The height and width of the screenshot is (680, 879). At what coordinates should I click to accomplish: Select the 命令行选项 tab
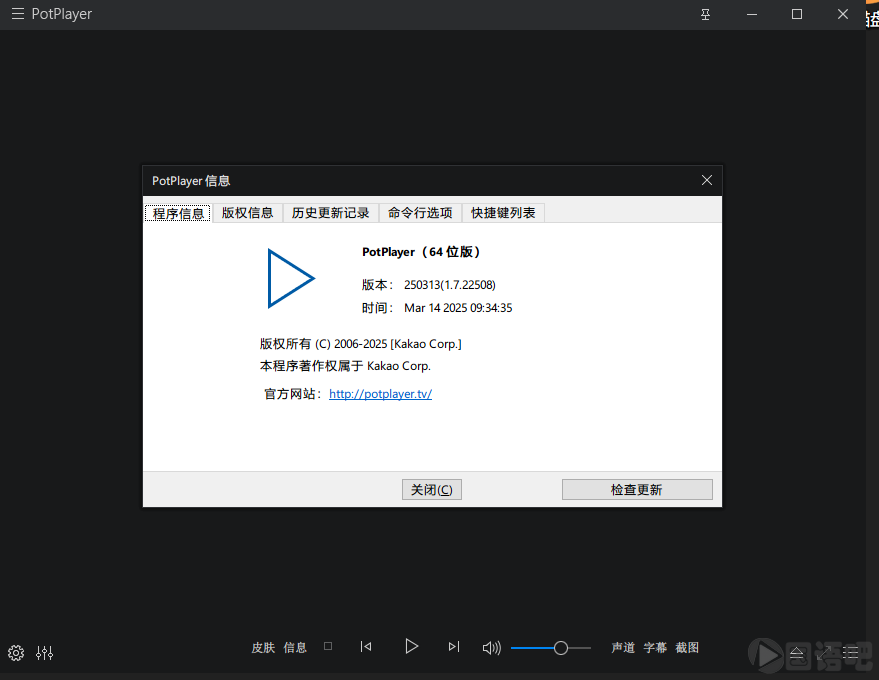pos(420,213)
